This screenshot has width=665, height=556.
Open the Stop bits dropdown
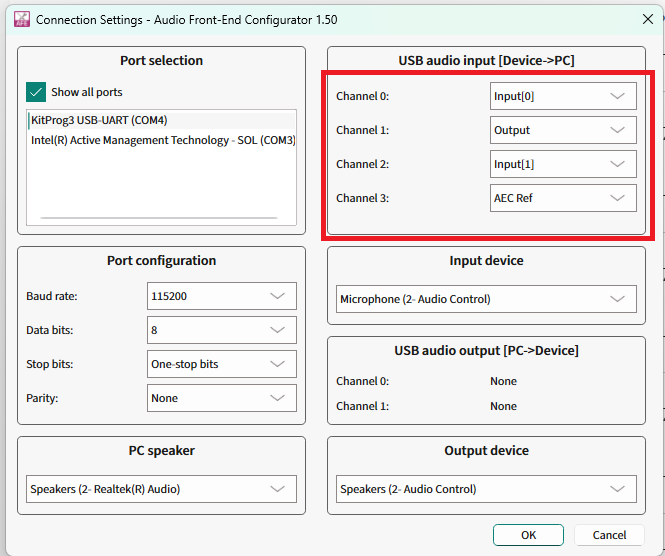click(x=221, y=364)
